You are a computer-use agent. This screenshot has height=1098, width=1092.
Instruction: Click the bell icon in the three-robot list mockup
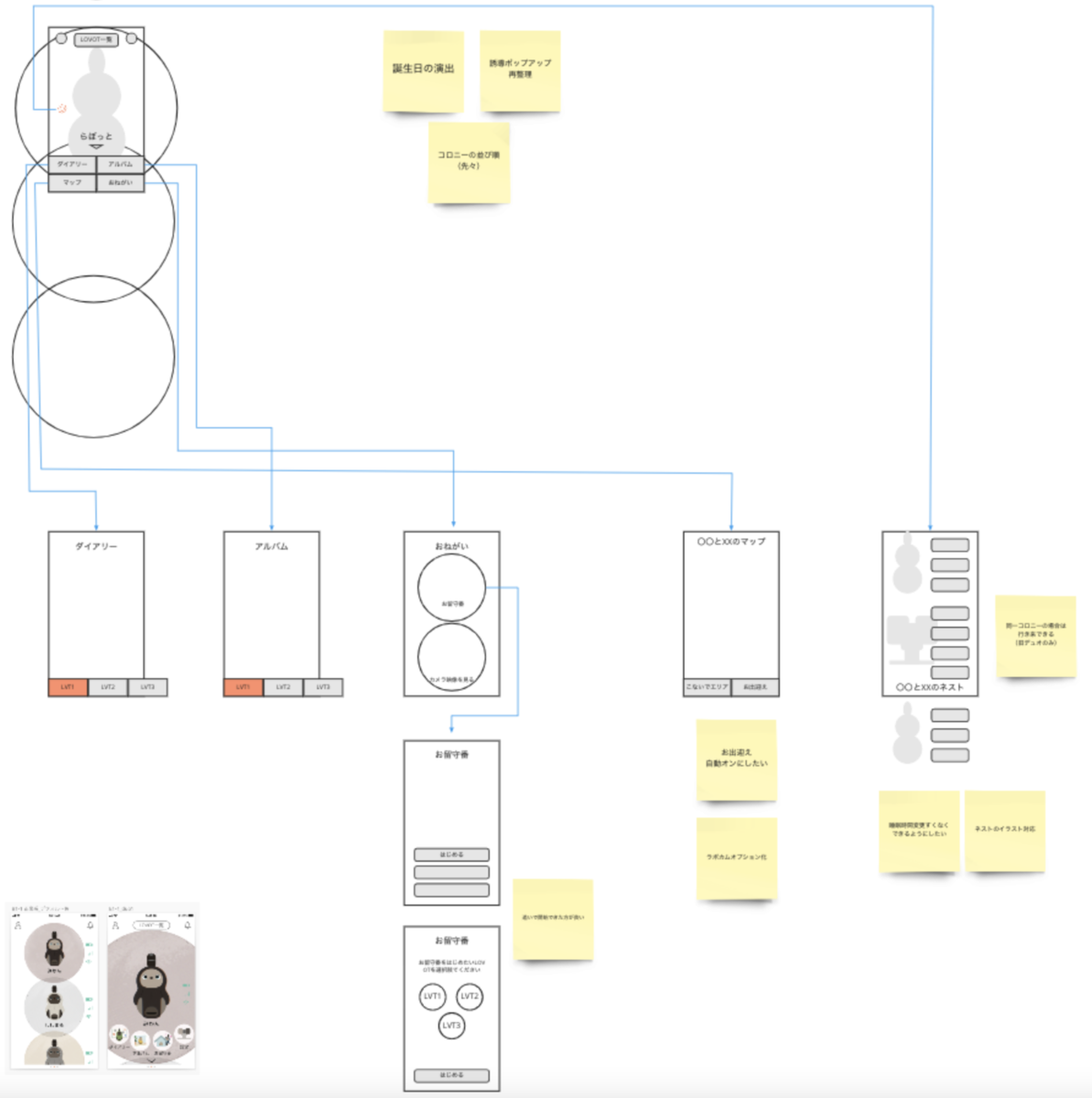(91, 925)
